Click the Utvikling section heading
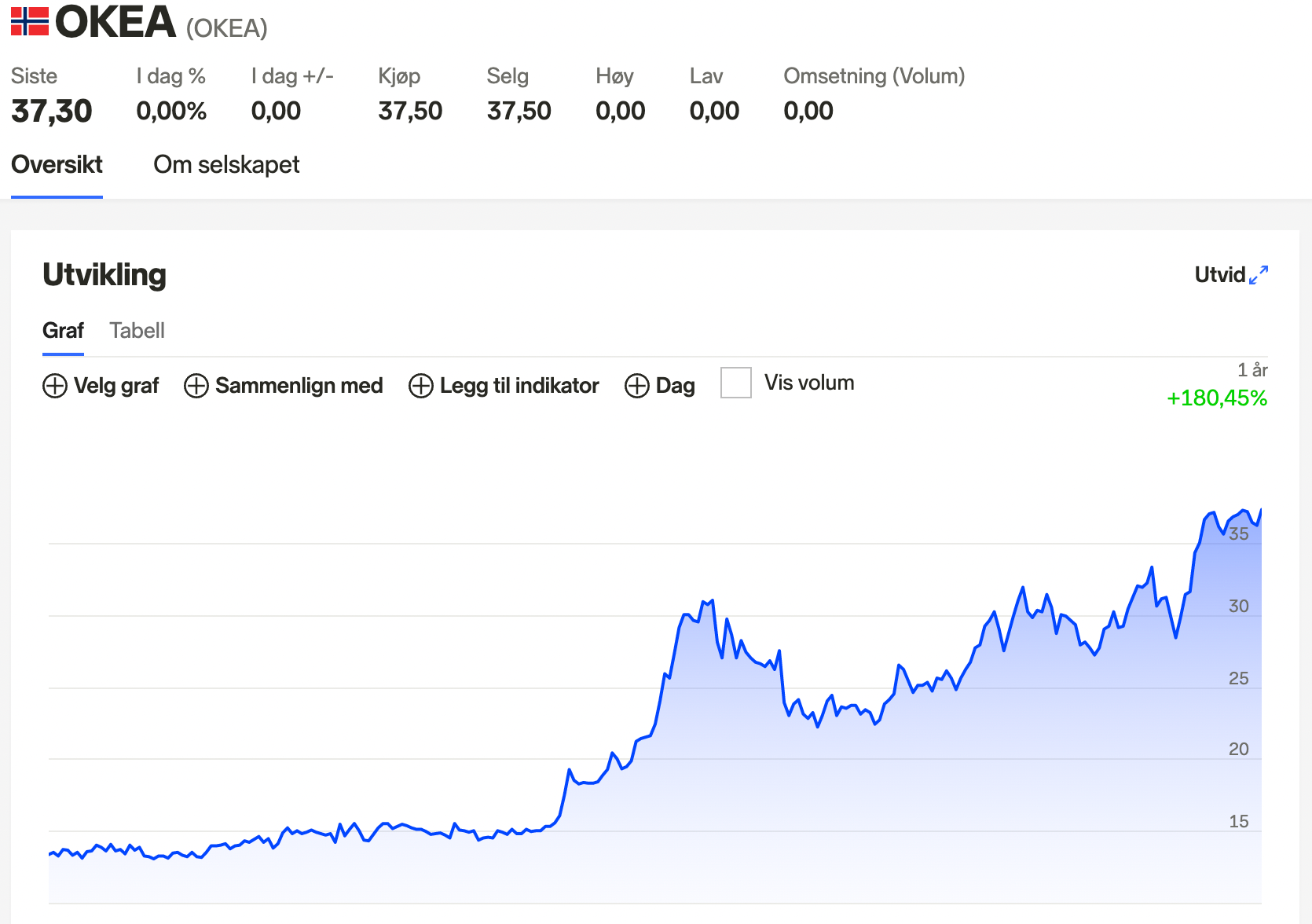The image size is (1312, 924). tap(104, 275)
